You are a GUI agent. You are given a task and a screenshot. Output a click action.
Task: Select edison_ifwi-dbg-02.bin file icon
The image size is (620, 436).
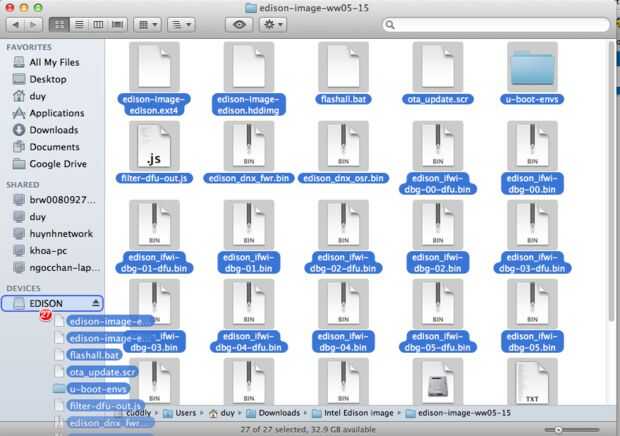(x=438, y=225)
